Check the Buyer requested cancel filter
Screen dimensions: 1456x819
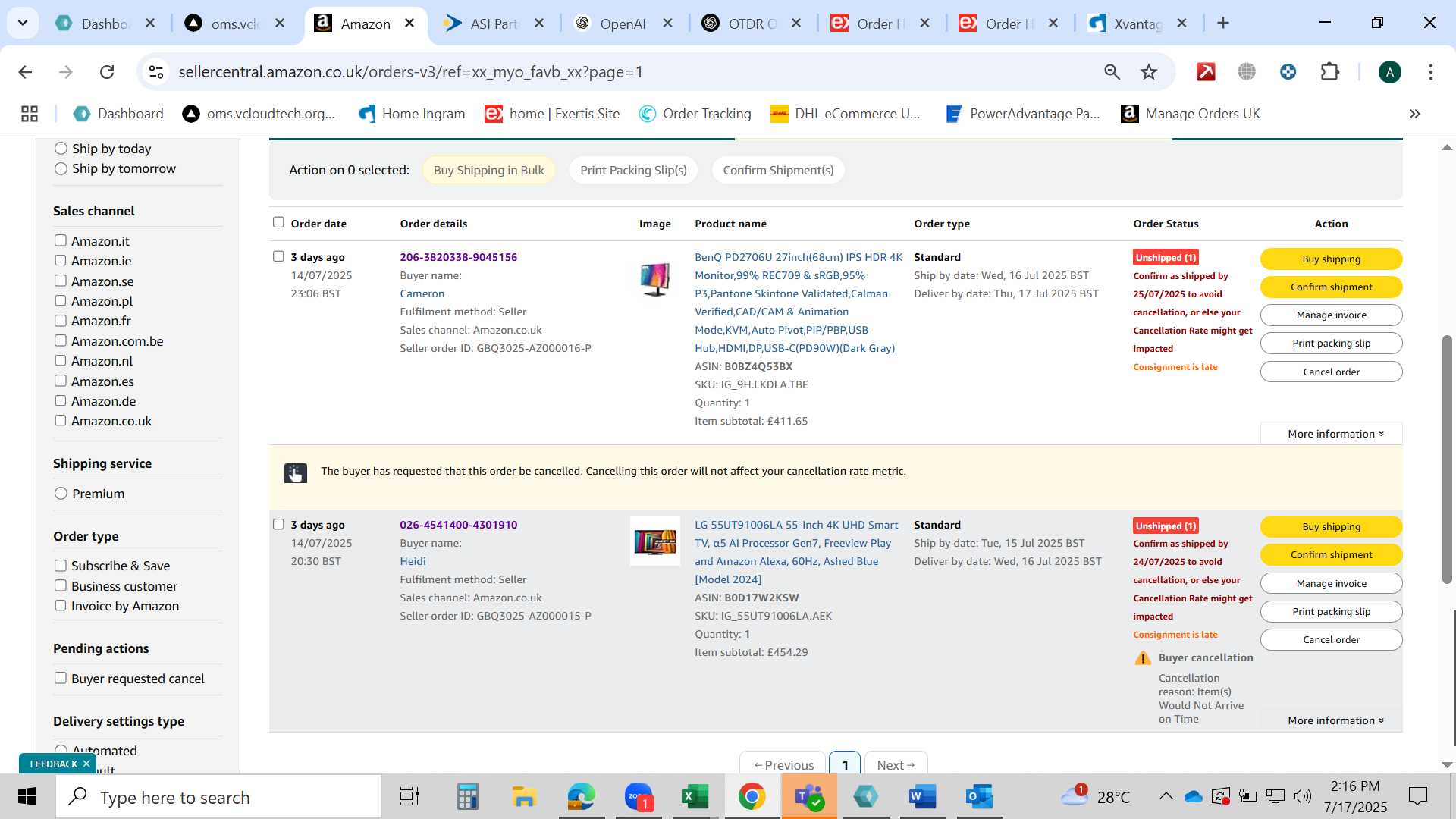click(61, 678)
